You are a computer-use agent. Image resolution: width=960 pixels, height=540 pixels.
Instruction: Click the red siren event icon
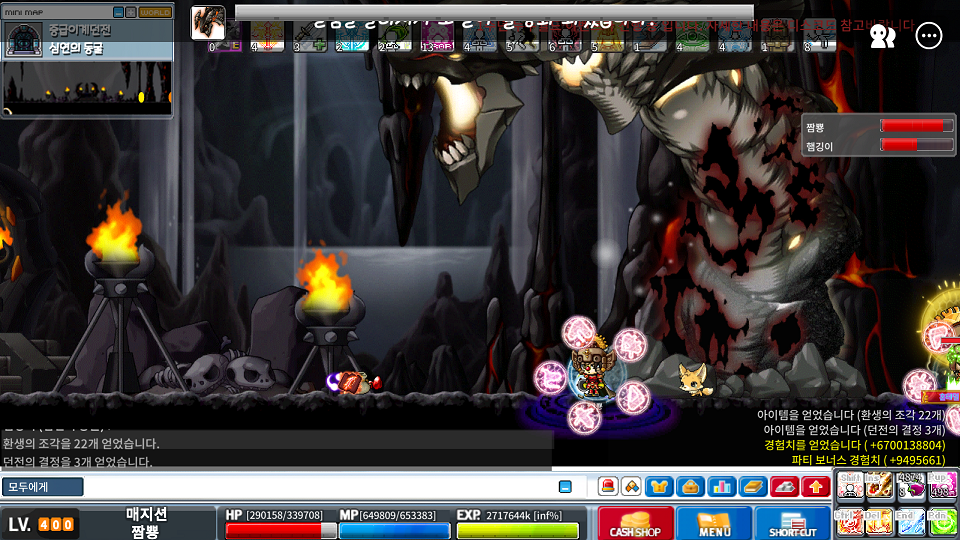607,487
